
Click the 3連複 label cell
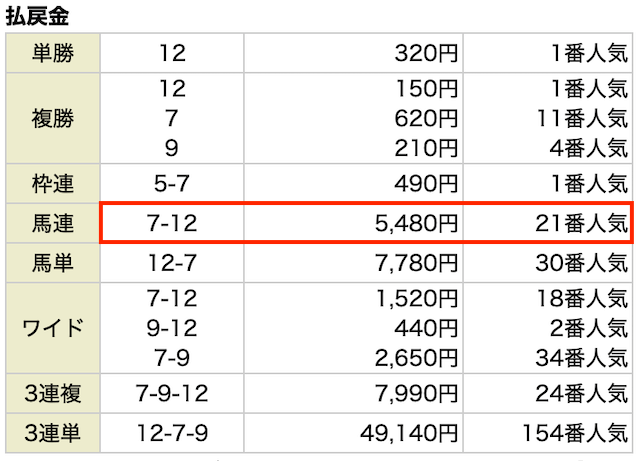pos(53,393)
